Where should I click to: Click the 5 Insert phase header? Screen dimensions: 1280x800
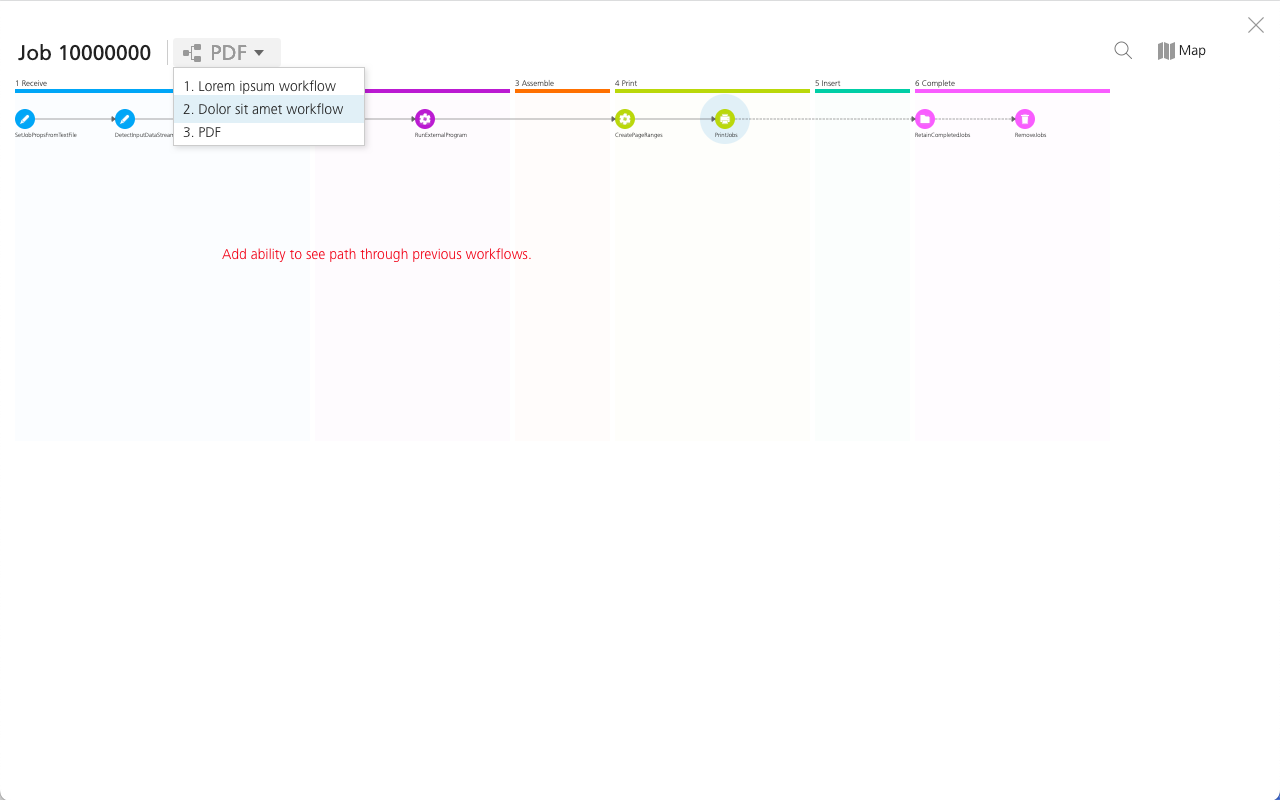tap(828, 84)
